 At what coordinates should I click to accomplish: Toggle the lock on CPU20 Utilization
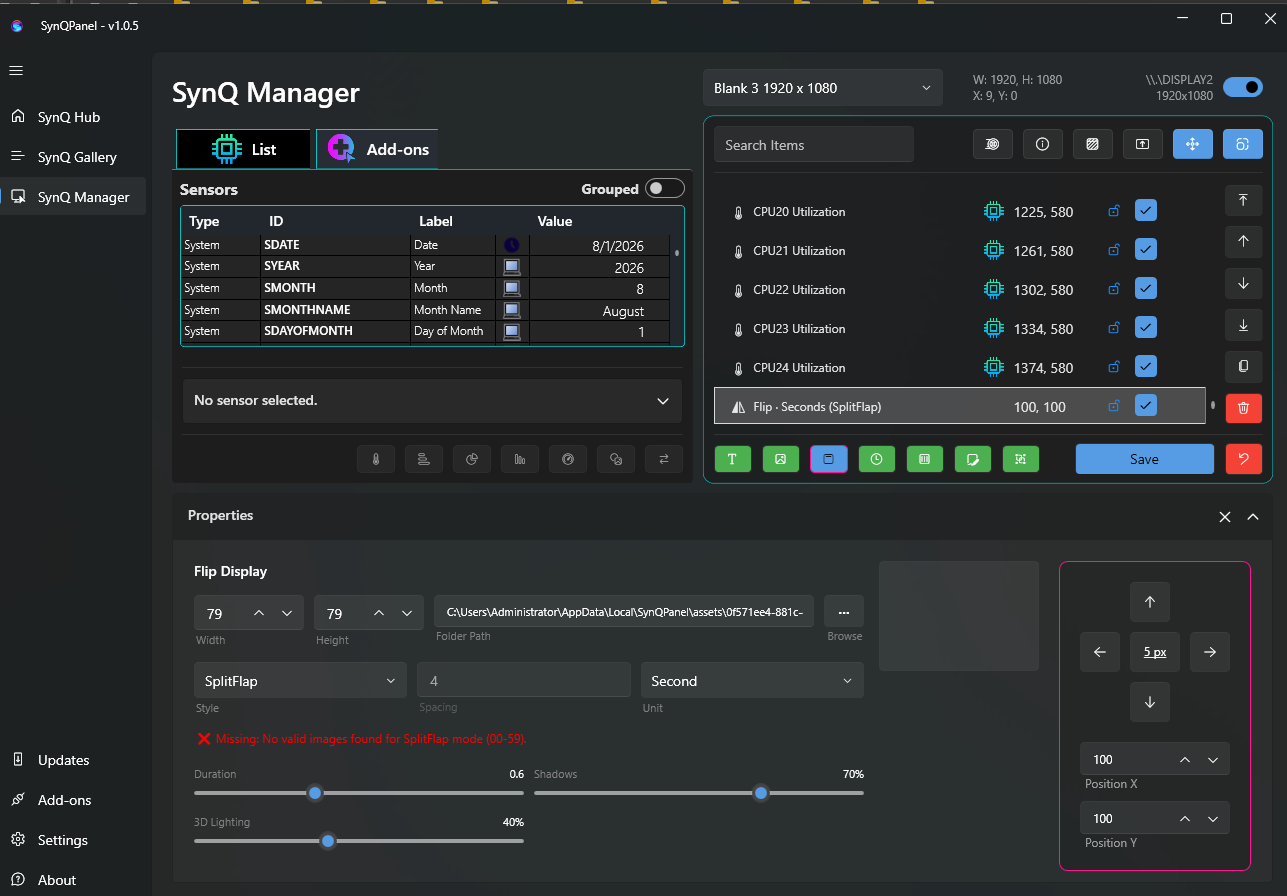pos(1113,211)
